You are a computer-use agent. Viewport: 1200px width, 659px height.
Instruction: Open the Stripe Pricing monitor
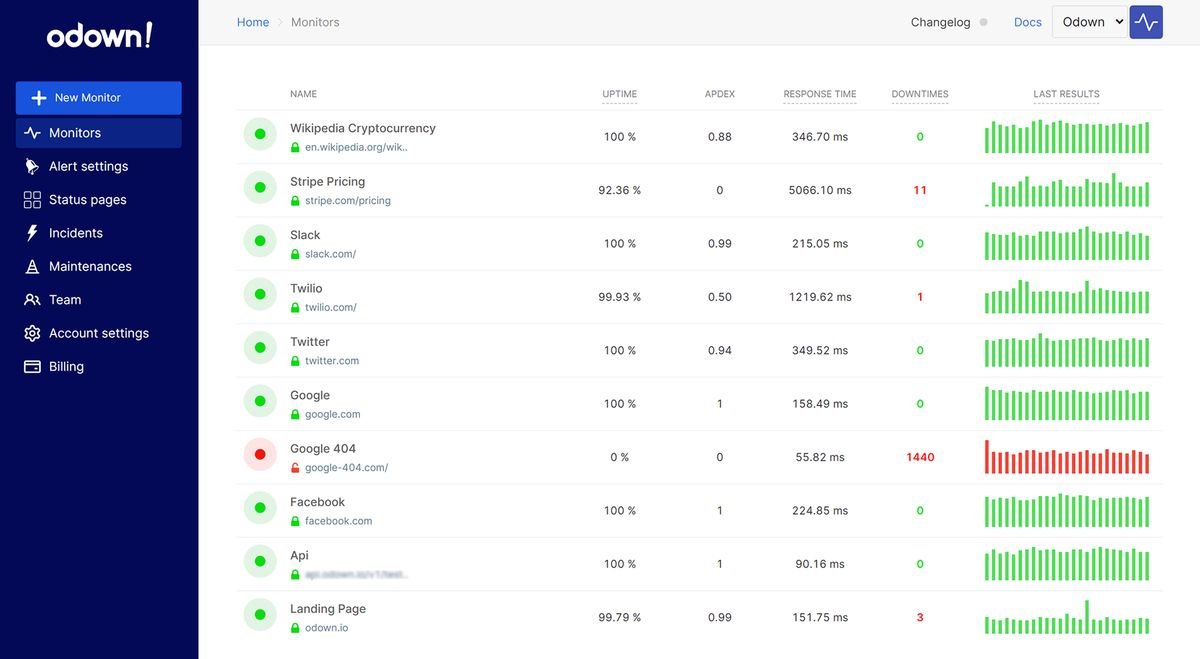327,182
